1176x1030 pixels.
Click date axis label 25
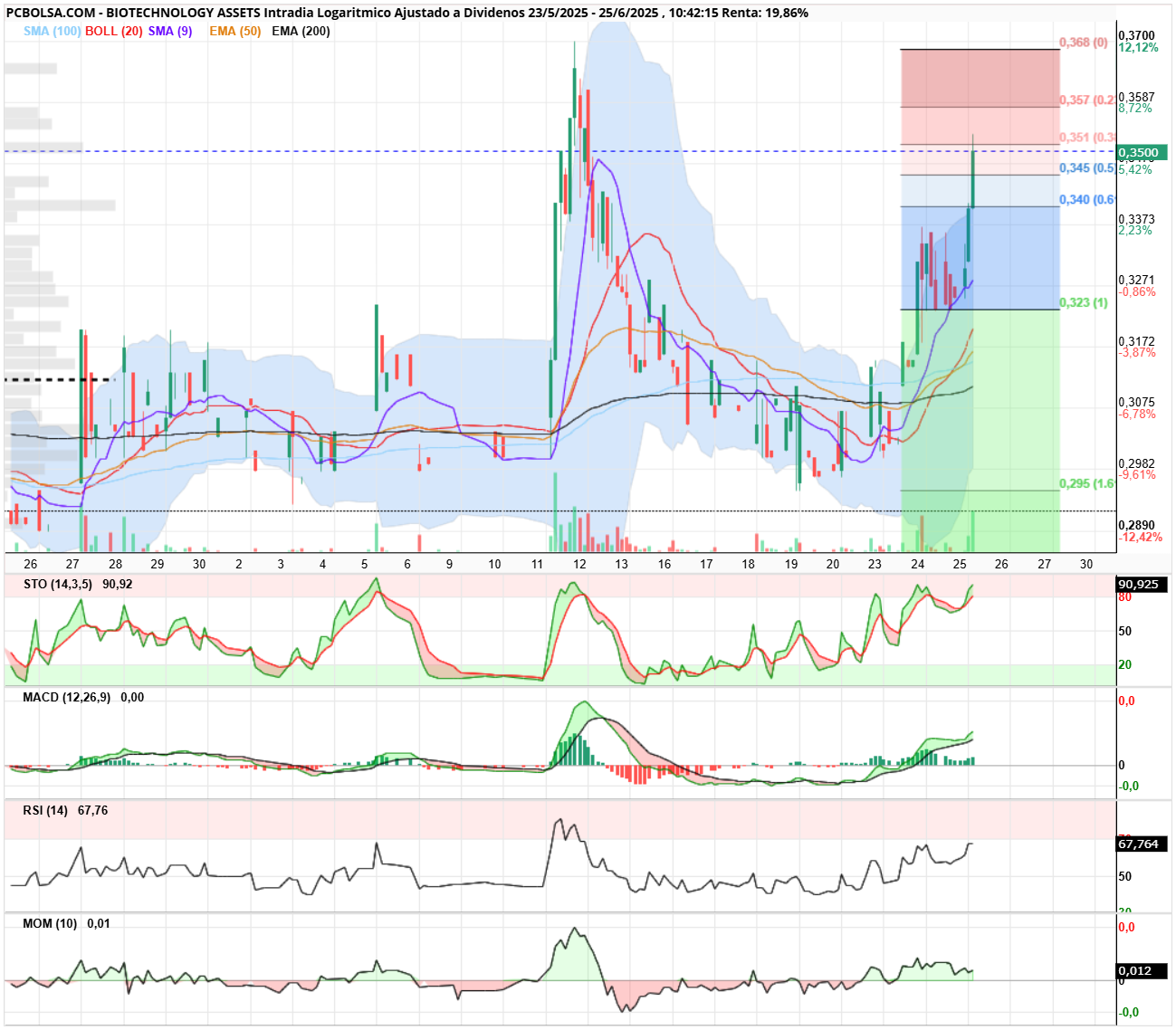click(x=960, y=564)
